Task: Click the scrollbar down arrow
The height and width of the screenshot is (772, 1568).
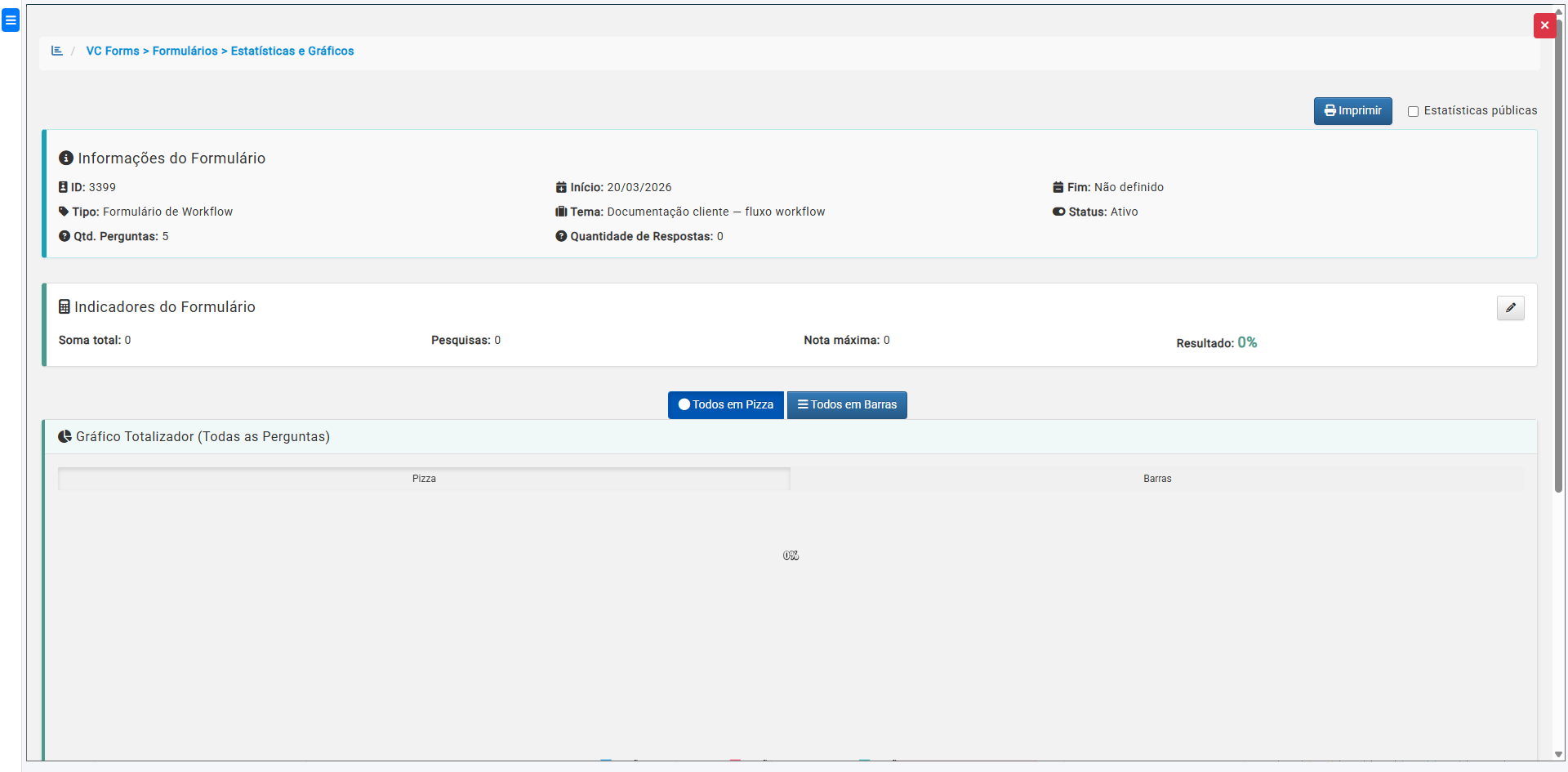Action: [x=1558, y=755]
